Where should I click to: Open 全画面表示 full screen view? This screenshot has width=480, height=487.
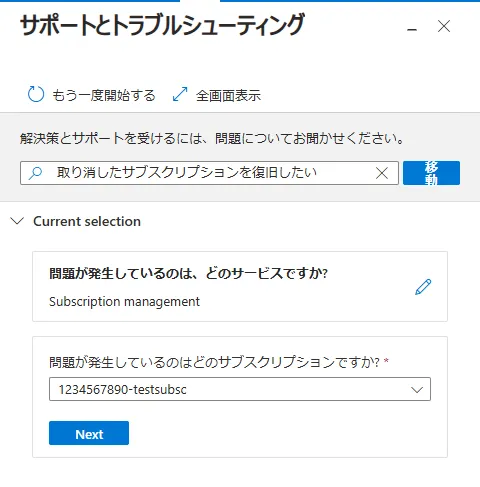228,96
